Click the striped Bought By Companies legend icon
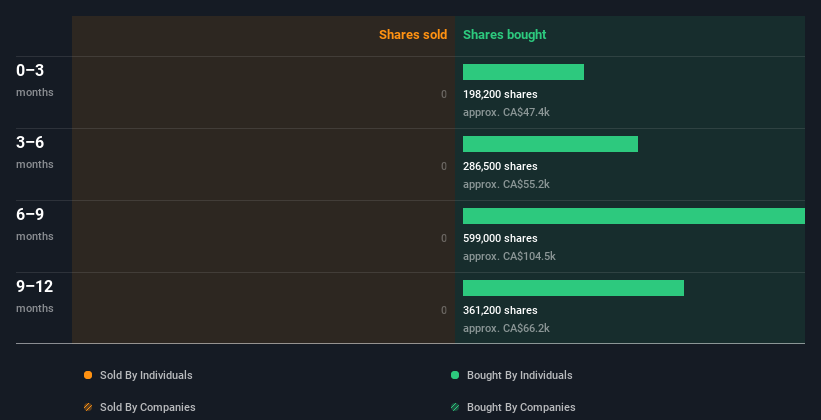This screenshot has width=821, height=420. (455, 407)
